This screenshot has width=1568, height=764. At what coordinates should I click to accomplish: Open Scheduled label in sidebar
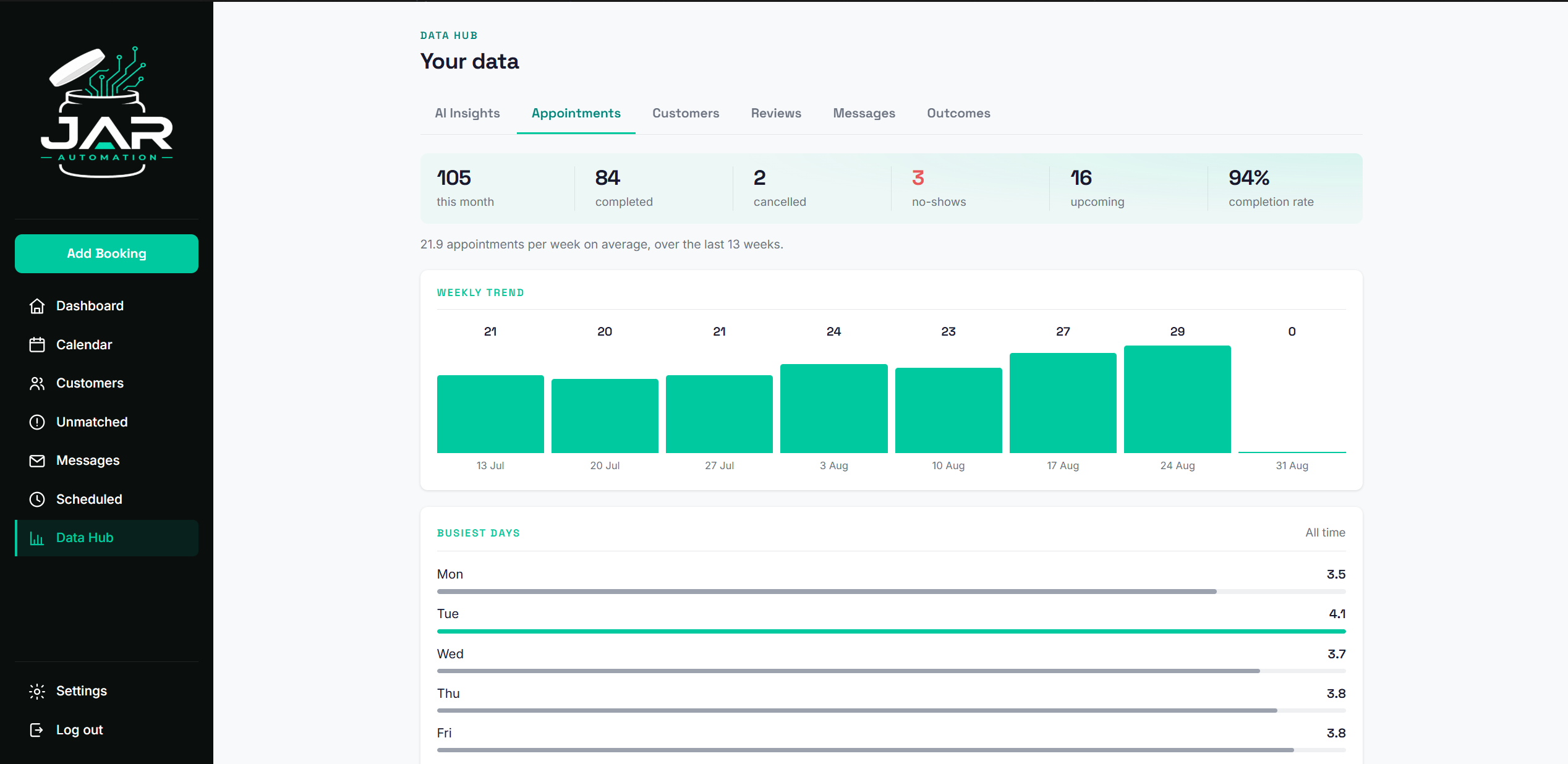(x=89, y=499)
